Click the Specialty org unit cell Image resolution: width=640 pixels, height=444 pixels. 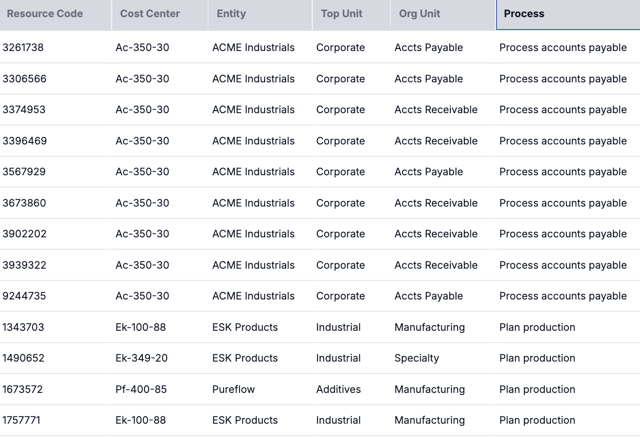point(416,358)
